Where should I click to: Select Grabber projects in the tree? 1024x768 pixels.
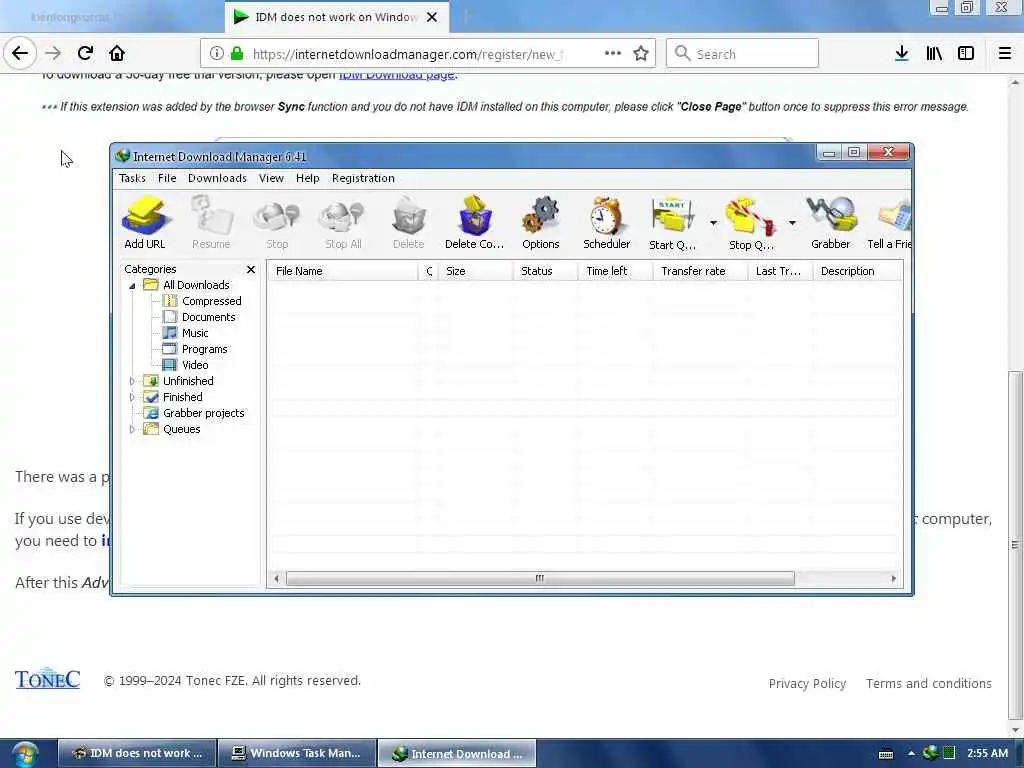(194, 413)
